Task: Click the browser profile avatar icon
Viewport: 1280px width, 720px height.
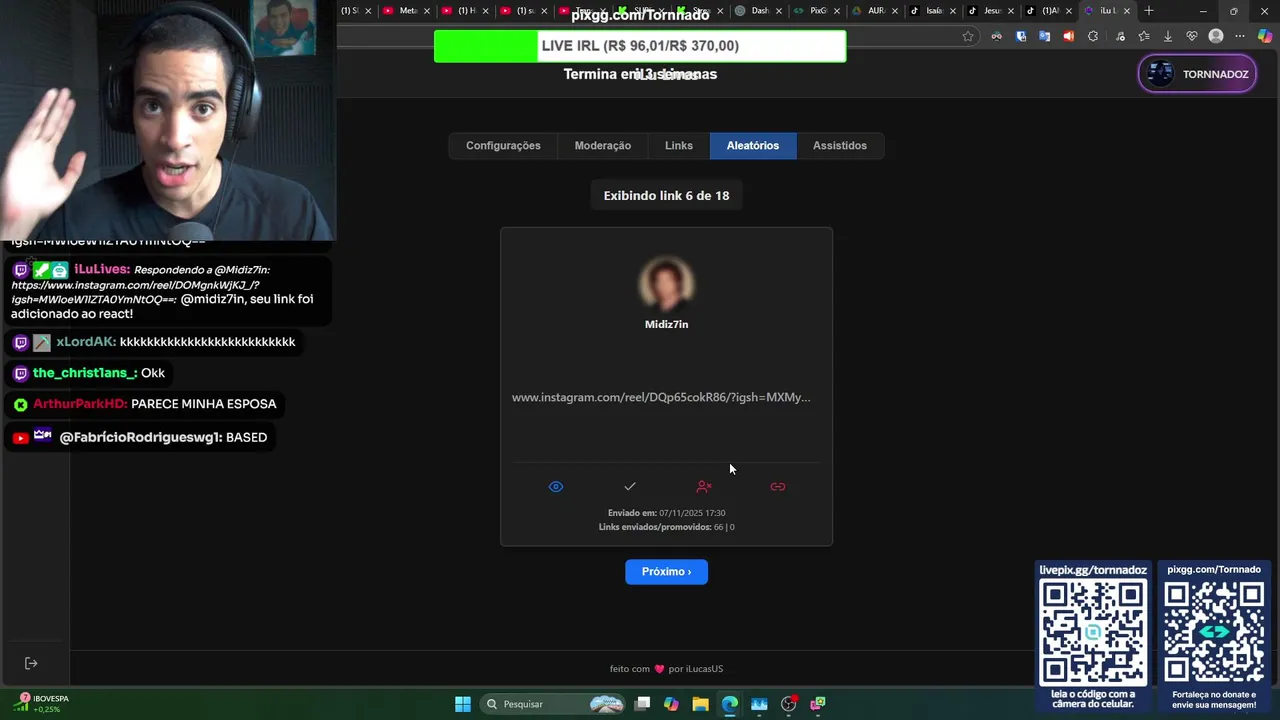Action: (x=1216, y=36)
